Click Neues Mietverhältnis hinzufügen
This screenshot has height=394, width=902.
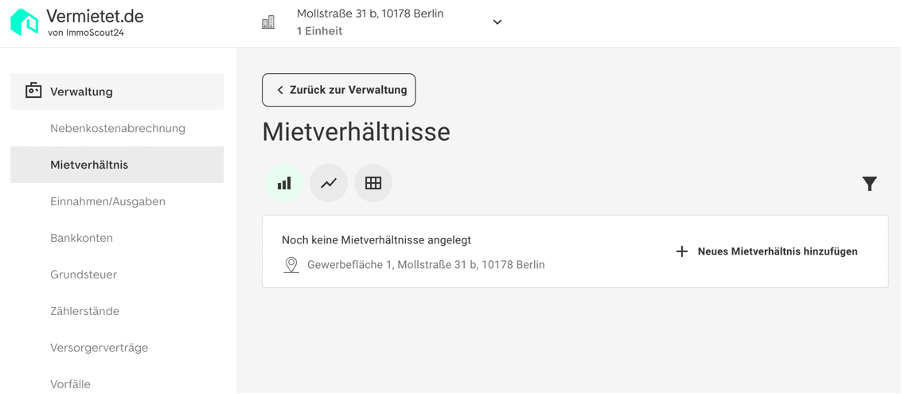[x=777, y=251]
